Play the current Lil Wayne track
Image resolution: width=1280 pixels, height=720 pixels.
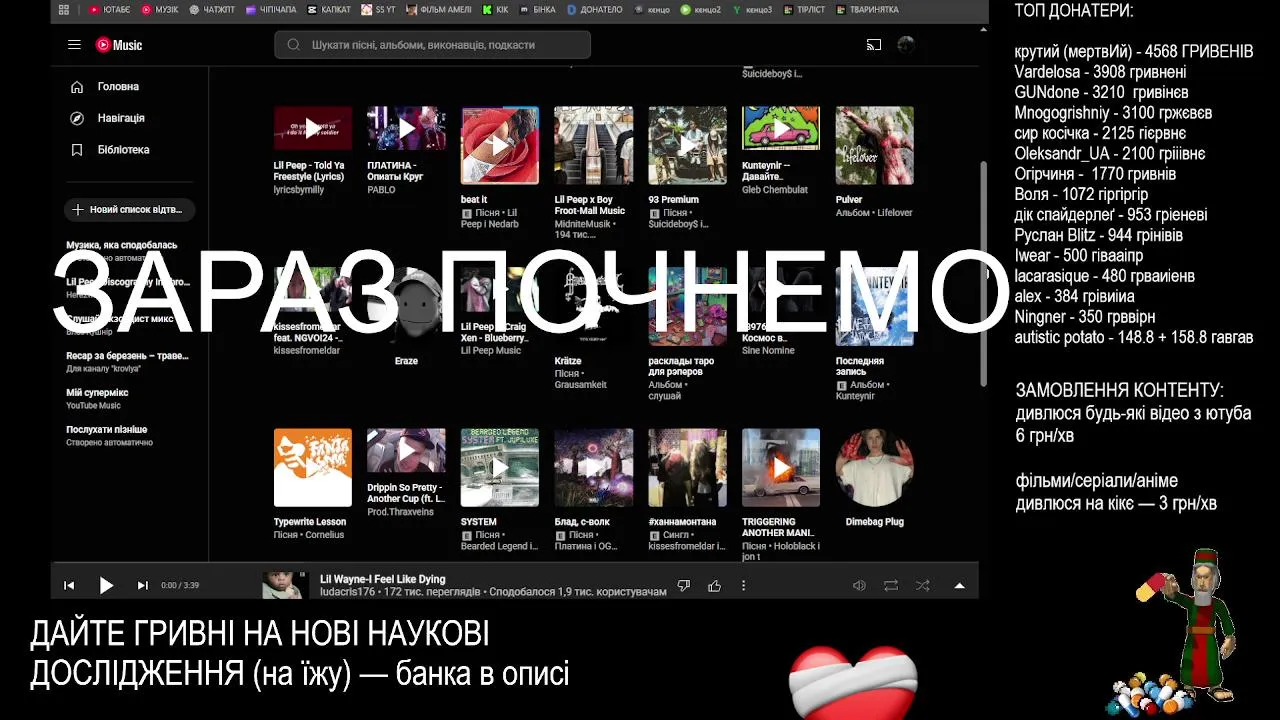[x=106, y=585]
